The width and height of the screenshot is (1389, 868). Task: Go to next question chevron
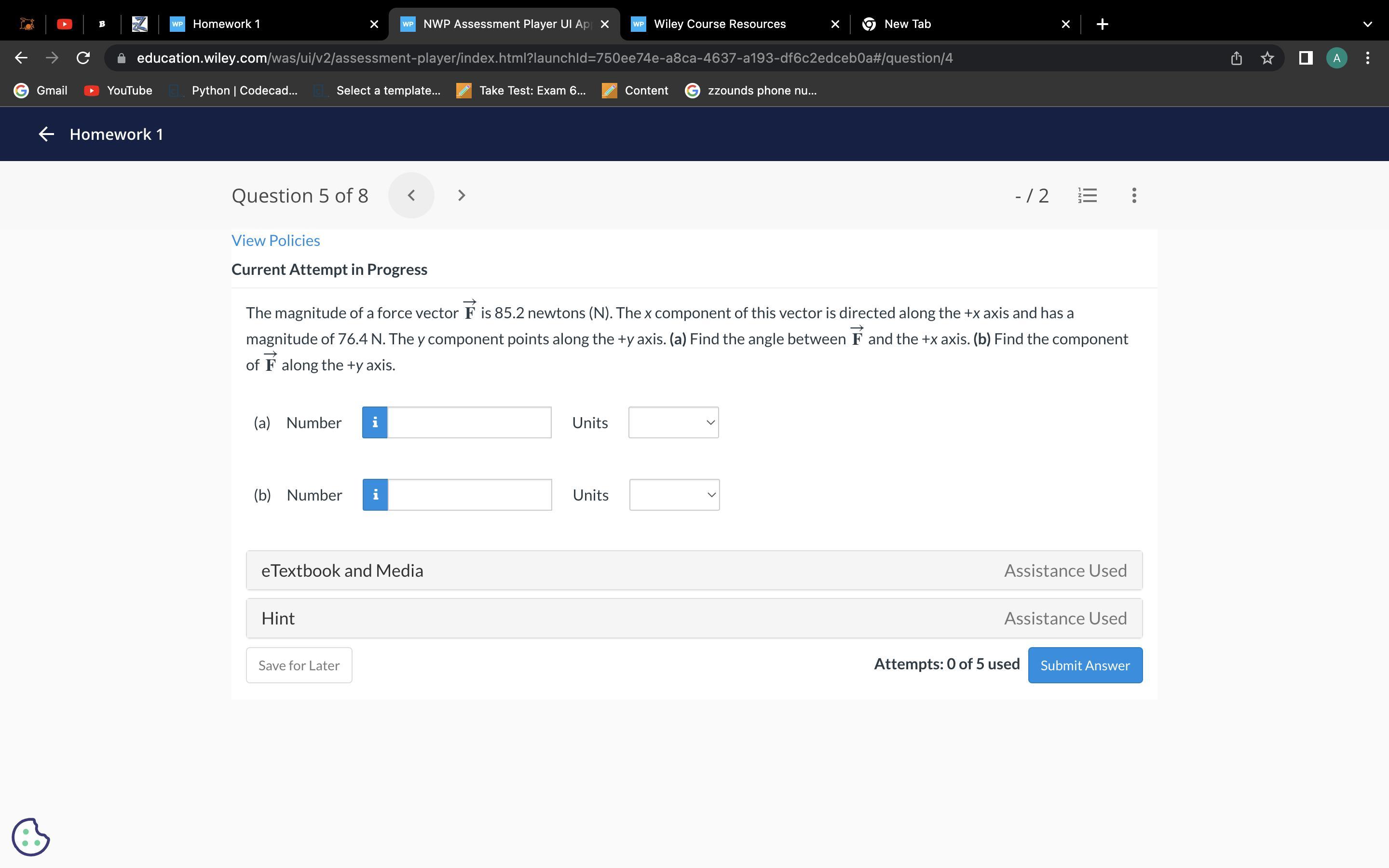462,195
